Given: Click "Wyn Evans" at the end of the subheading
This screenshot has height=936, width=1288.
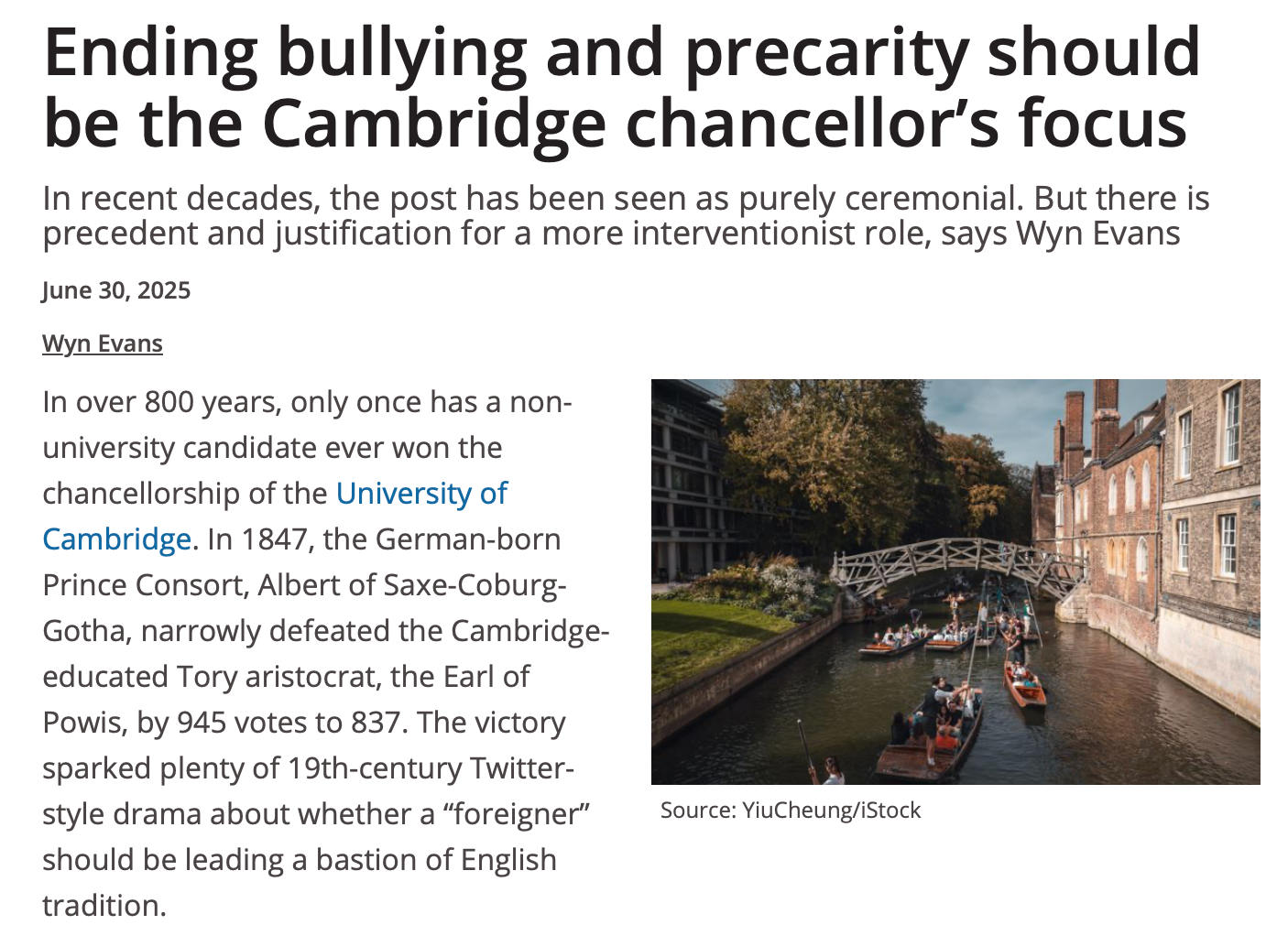Looking at the screenshot, I should point(1098,234).
